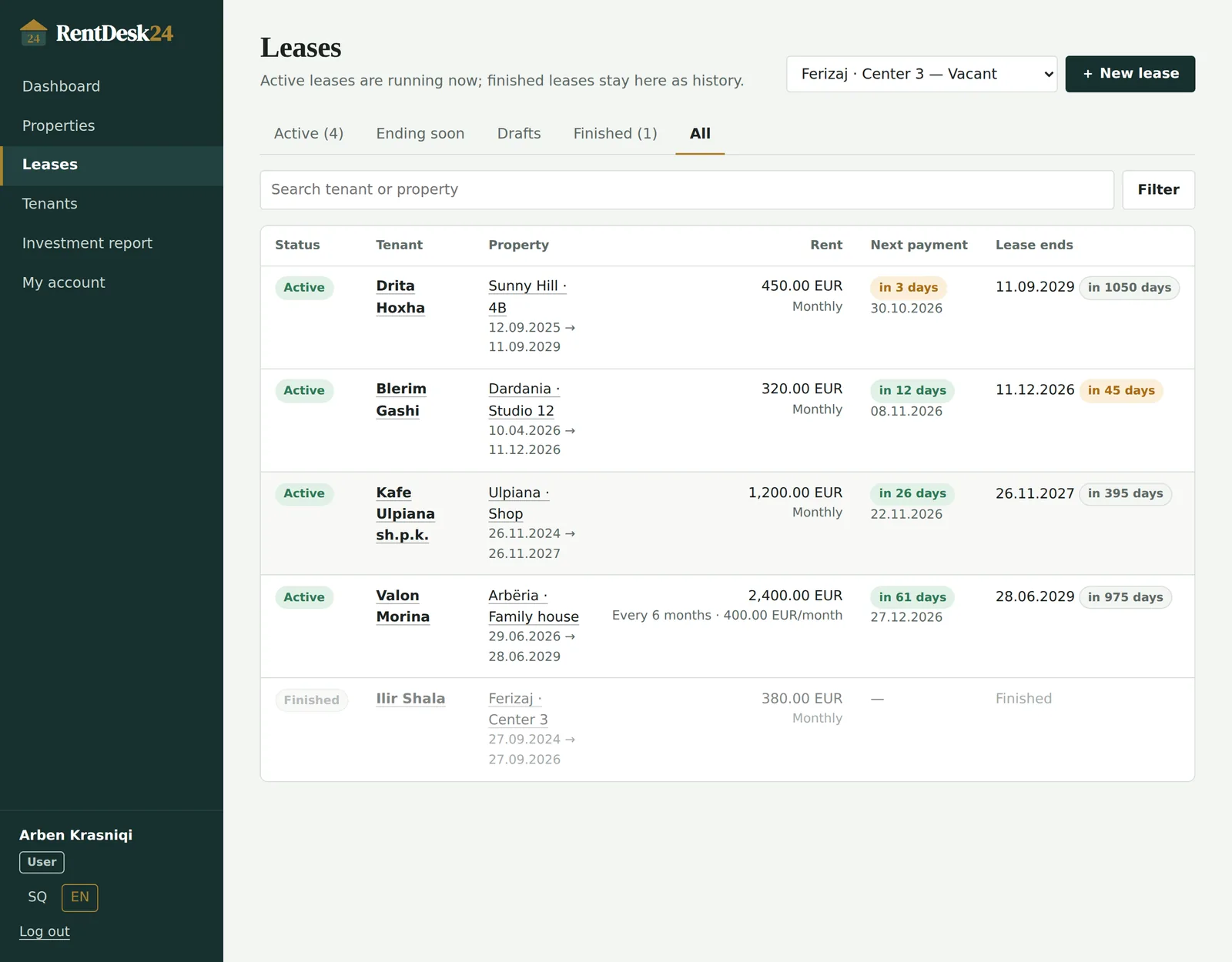Open tenant Valon Morina
1232x962 pixels.
[x=403, y=606]
